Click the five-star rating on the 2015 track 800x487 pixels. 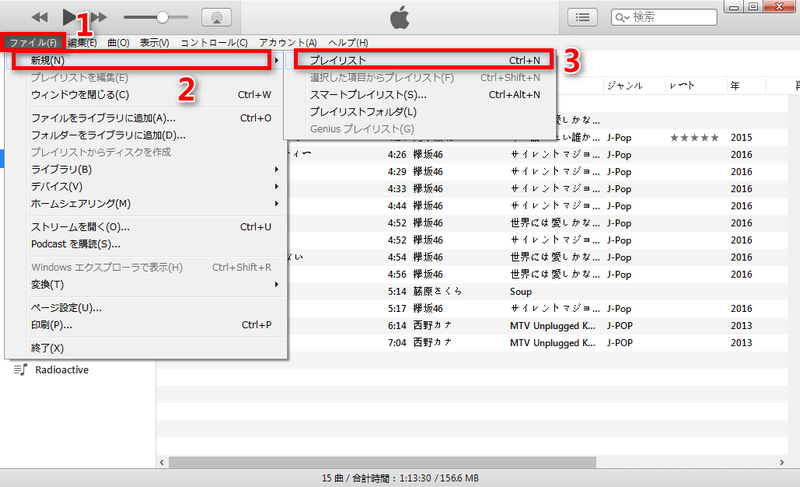[x=694, y=138]
